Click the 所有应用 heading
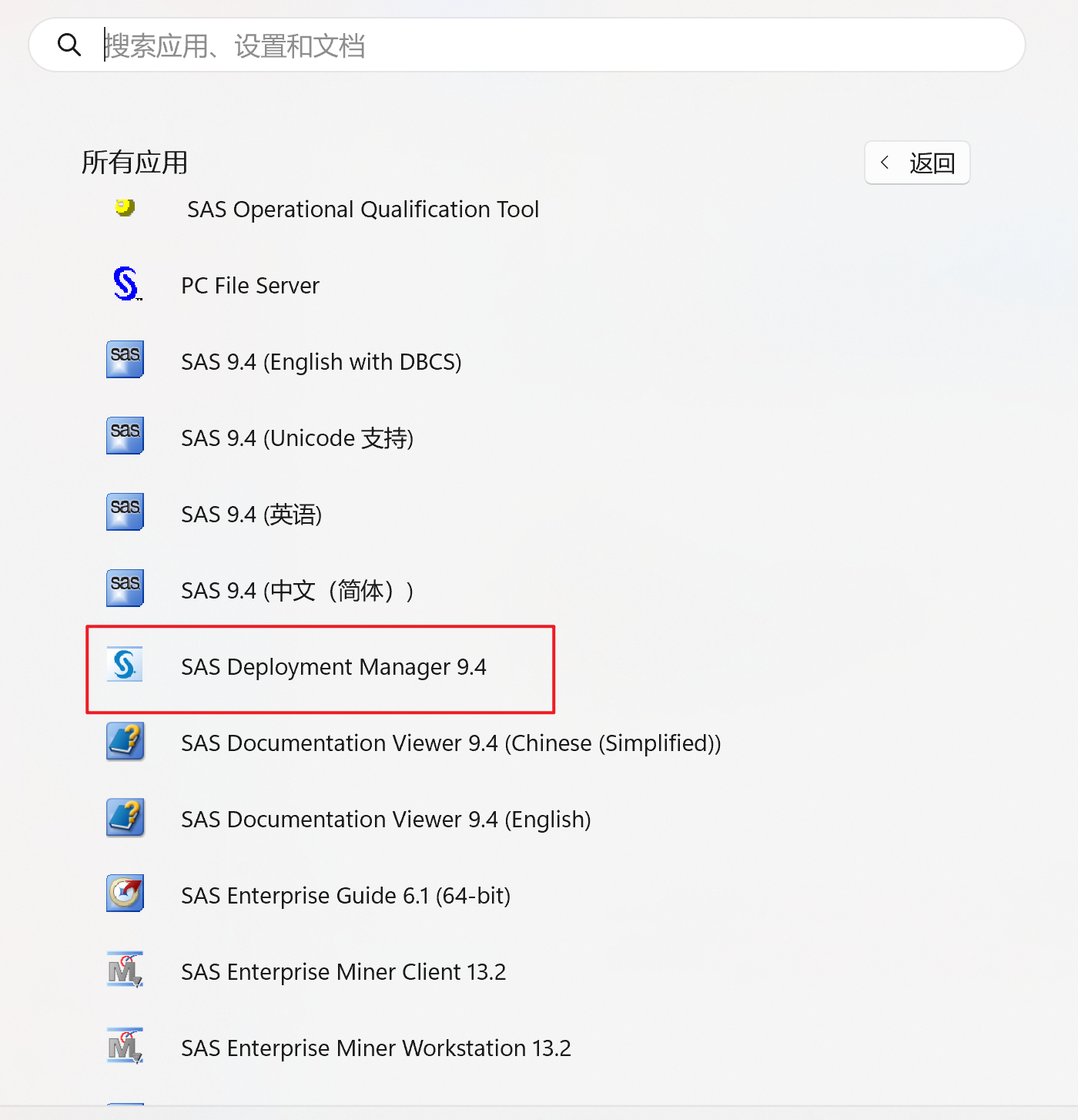 [x=135, y=163]
